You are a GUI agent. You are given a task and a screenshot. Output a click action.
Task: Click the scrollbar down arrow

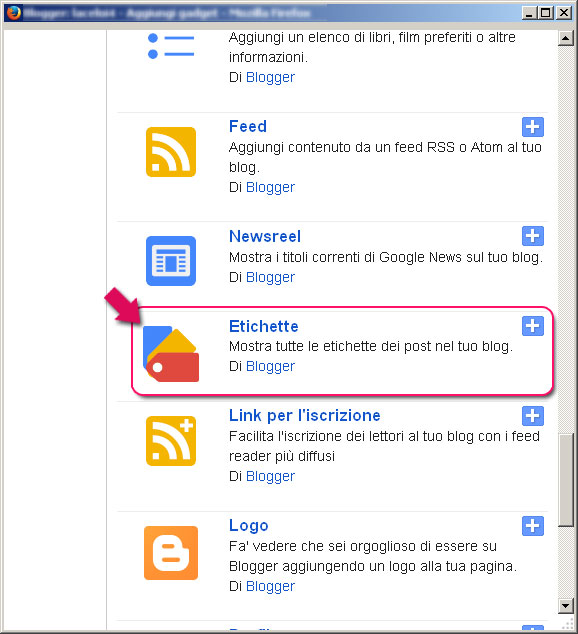pos(566,606)
